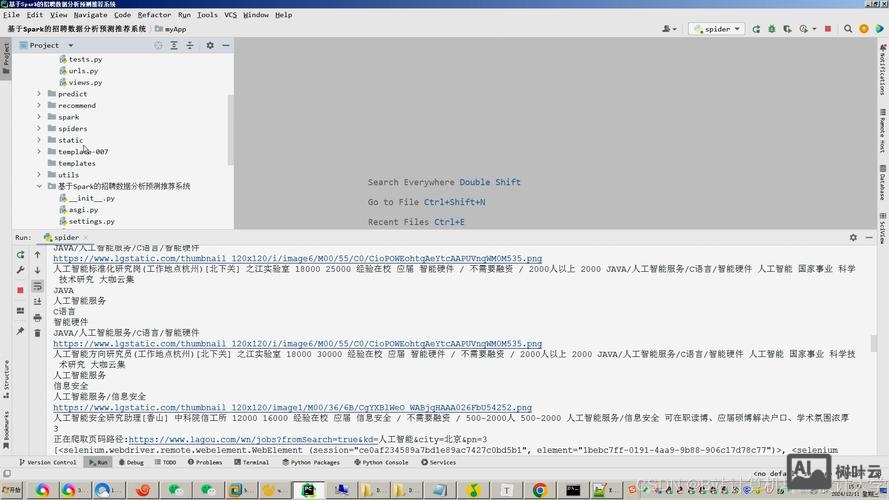Image resolution: width=889 pixels, height=500 pixels.
Task: Click the Run console vertical scrollbar
Action: point(874,344)
